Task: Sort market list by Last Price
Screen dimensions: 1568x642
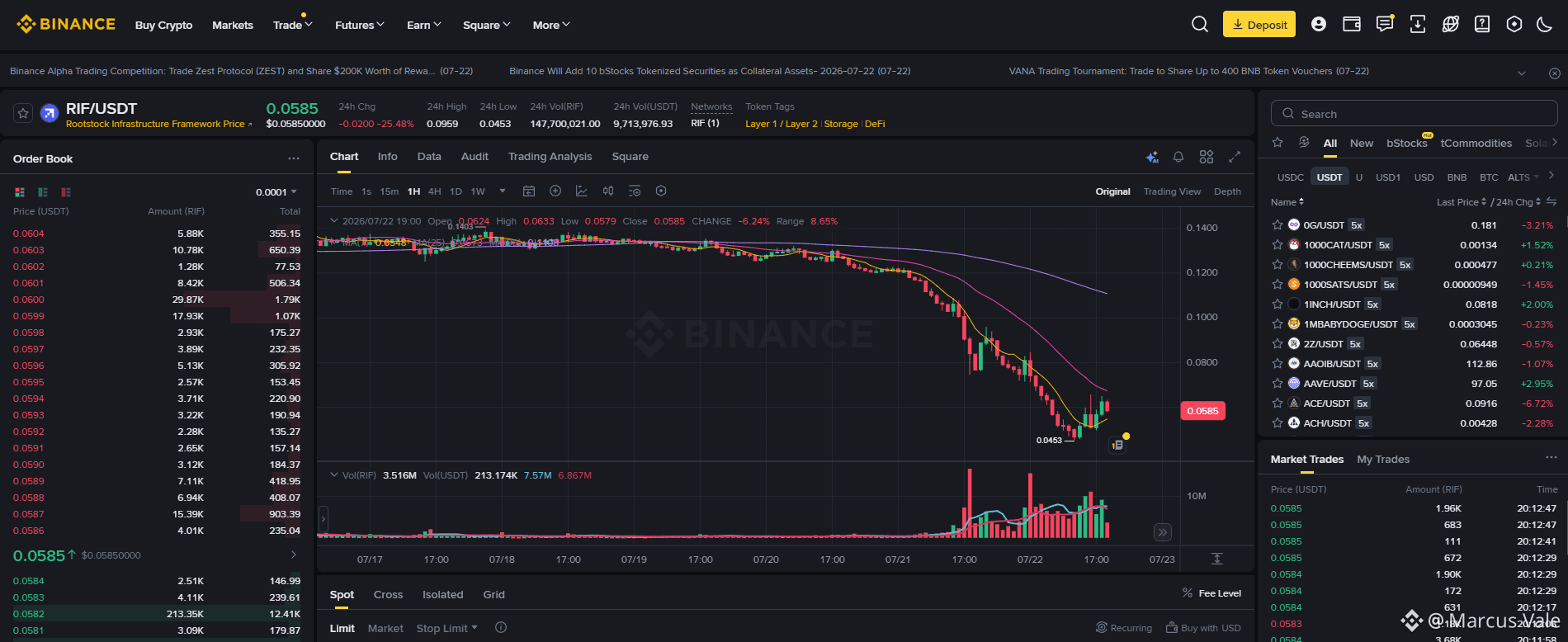Action: click(x=1461, y=202)
